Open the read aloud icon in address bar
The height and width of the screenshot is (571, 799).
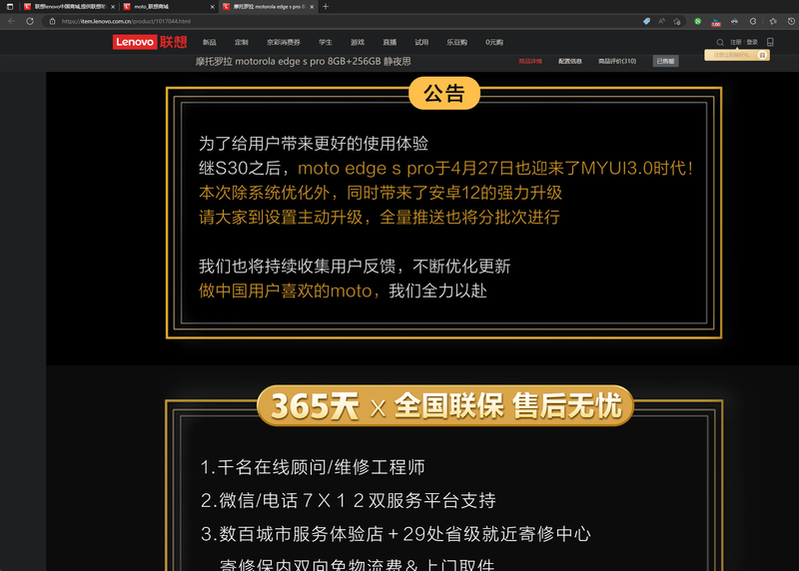click(x=661, y=21)
